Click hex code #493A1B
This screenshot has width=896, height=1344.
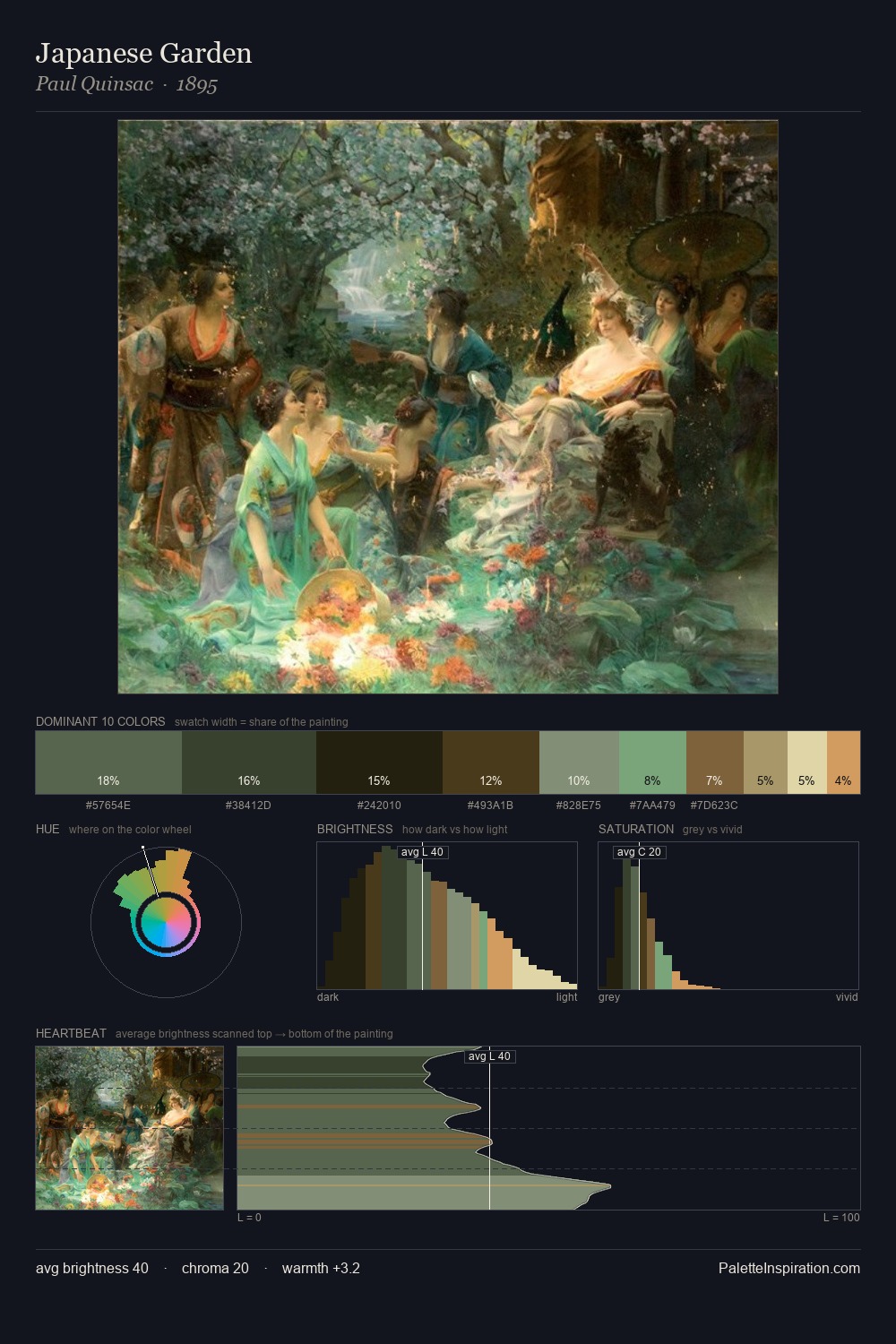490,806
